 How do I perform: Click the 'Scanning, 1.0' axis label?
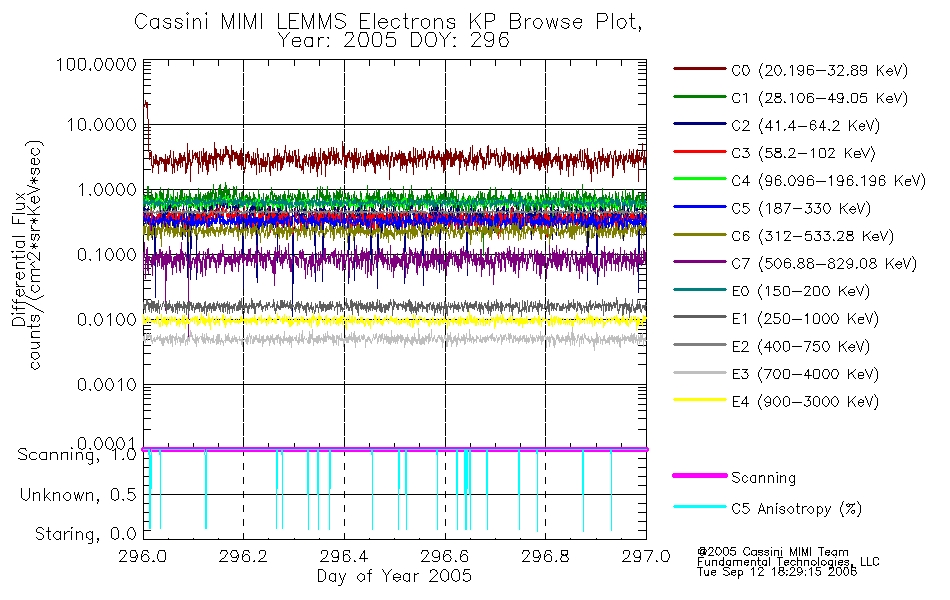[77, 455]
